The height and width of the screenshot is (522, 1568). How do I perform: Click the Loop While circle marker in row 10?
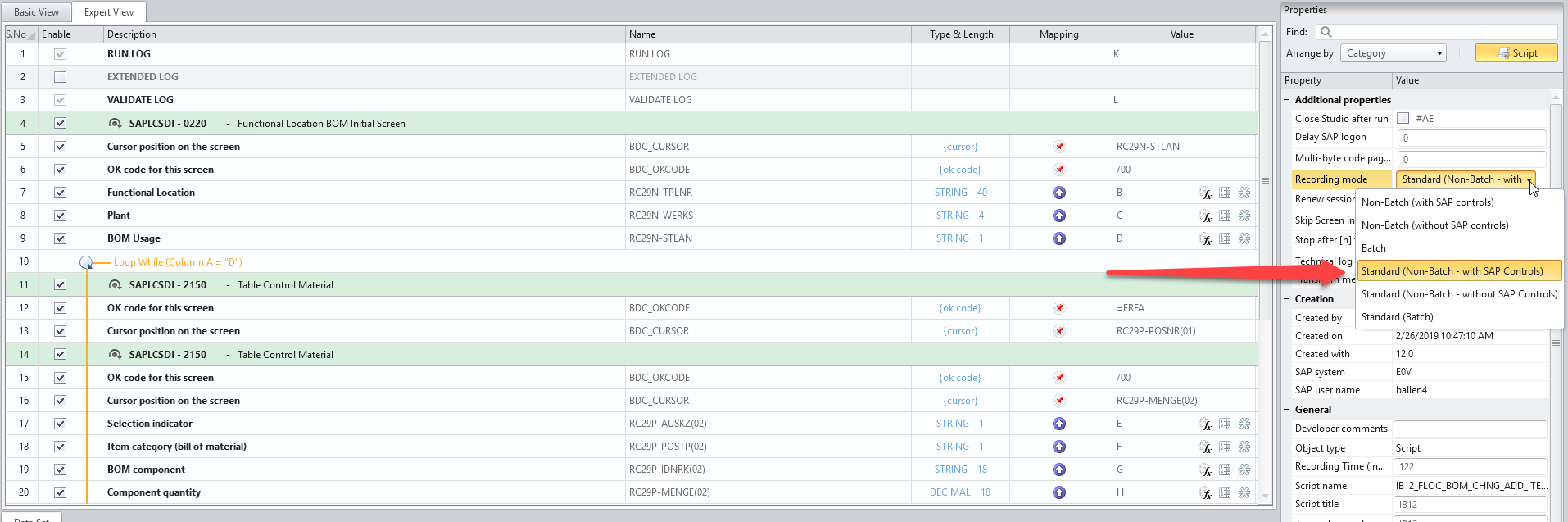[86, 262]
